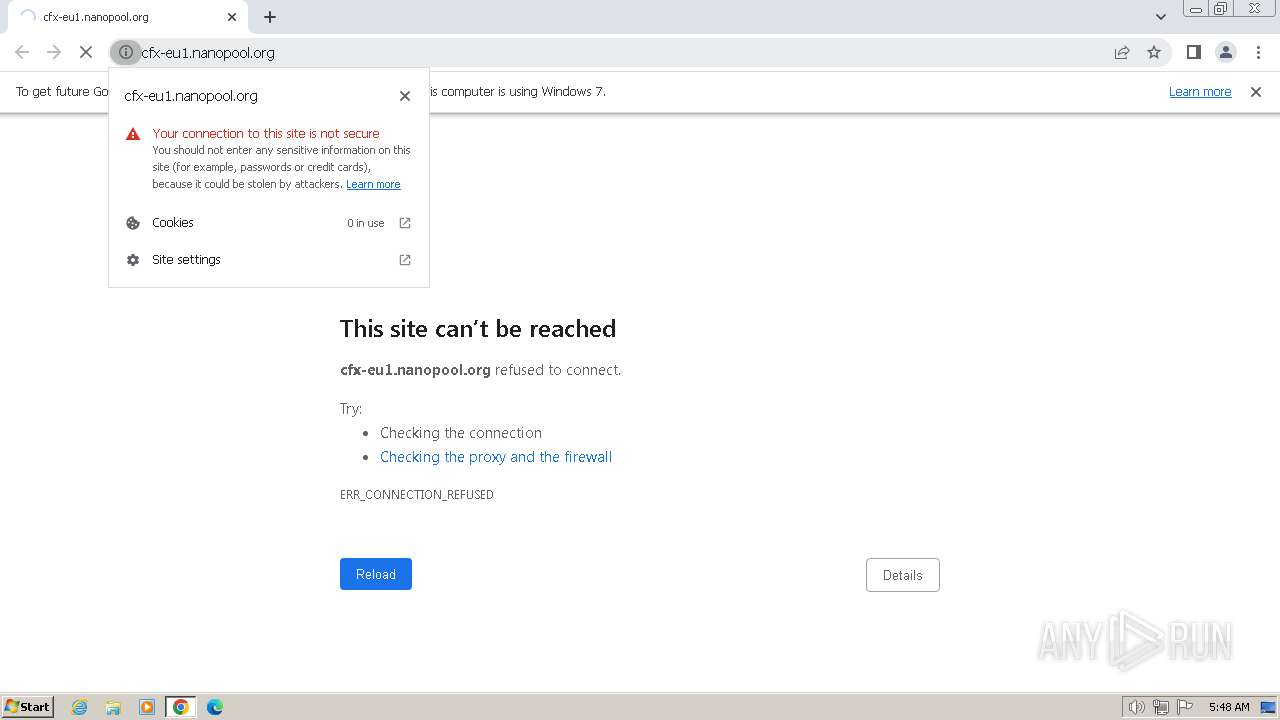Open the Windows Start menu

[28, 707]
